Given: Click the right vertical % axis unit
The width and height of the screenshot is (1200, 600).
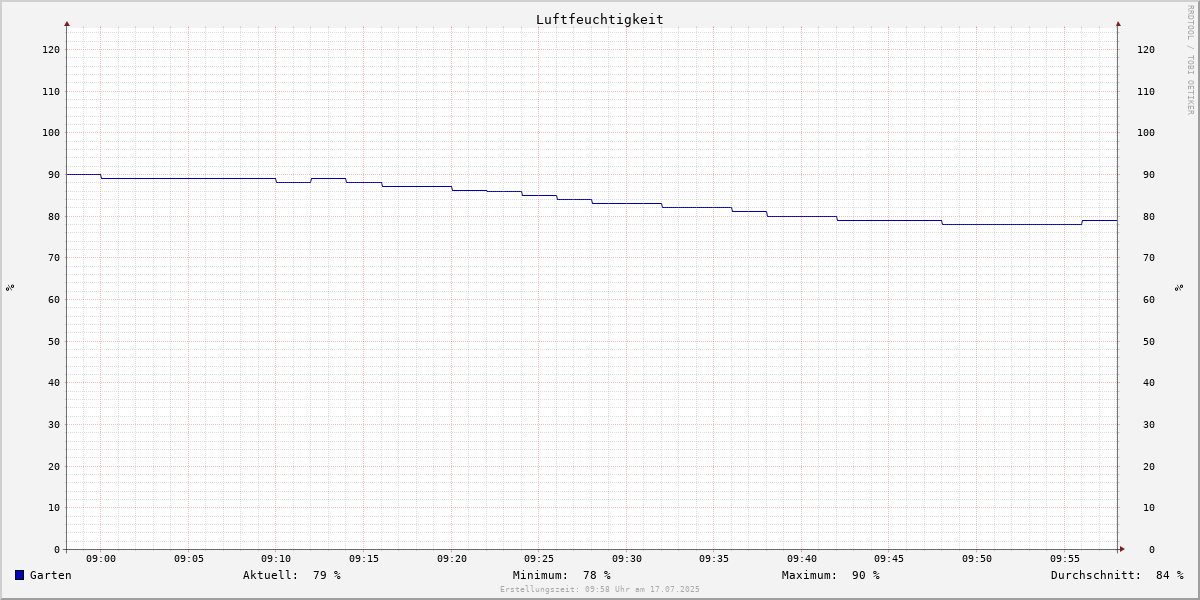Looking at the screenshot, I should click(1179, 287).
